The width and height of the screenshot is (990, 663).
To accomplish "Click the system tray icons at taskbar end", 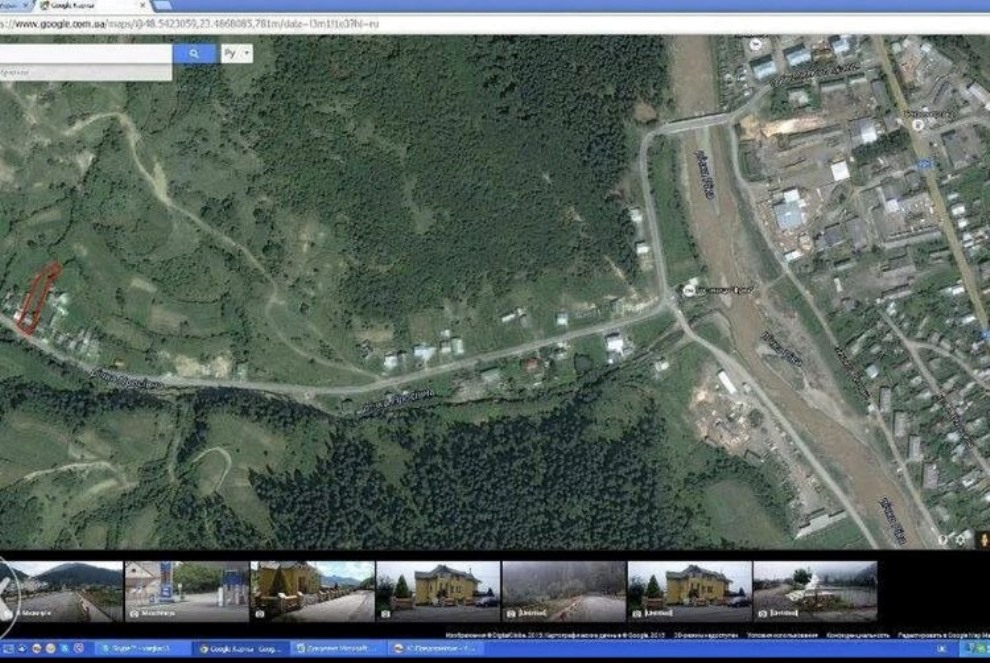I will tap(976, 648).
